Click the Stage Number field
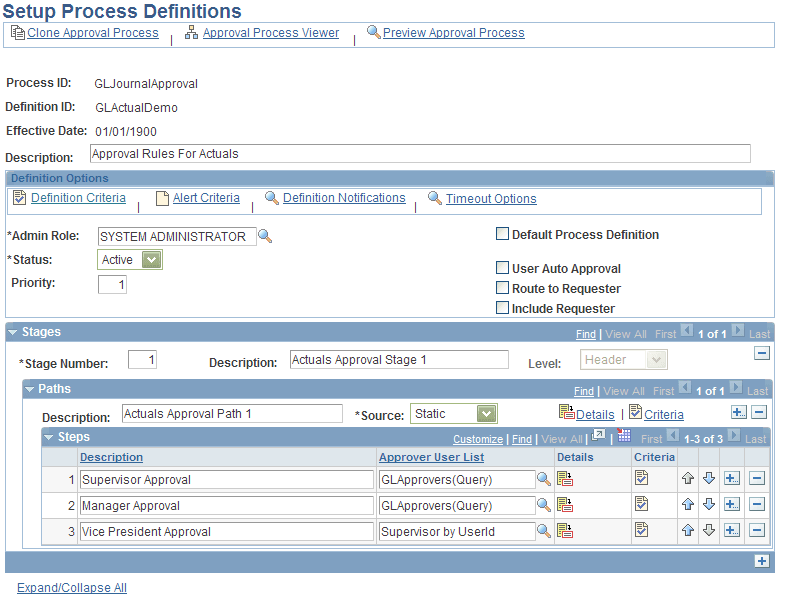Viewport: 786px width, 601px height. (142, 359)
